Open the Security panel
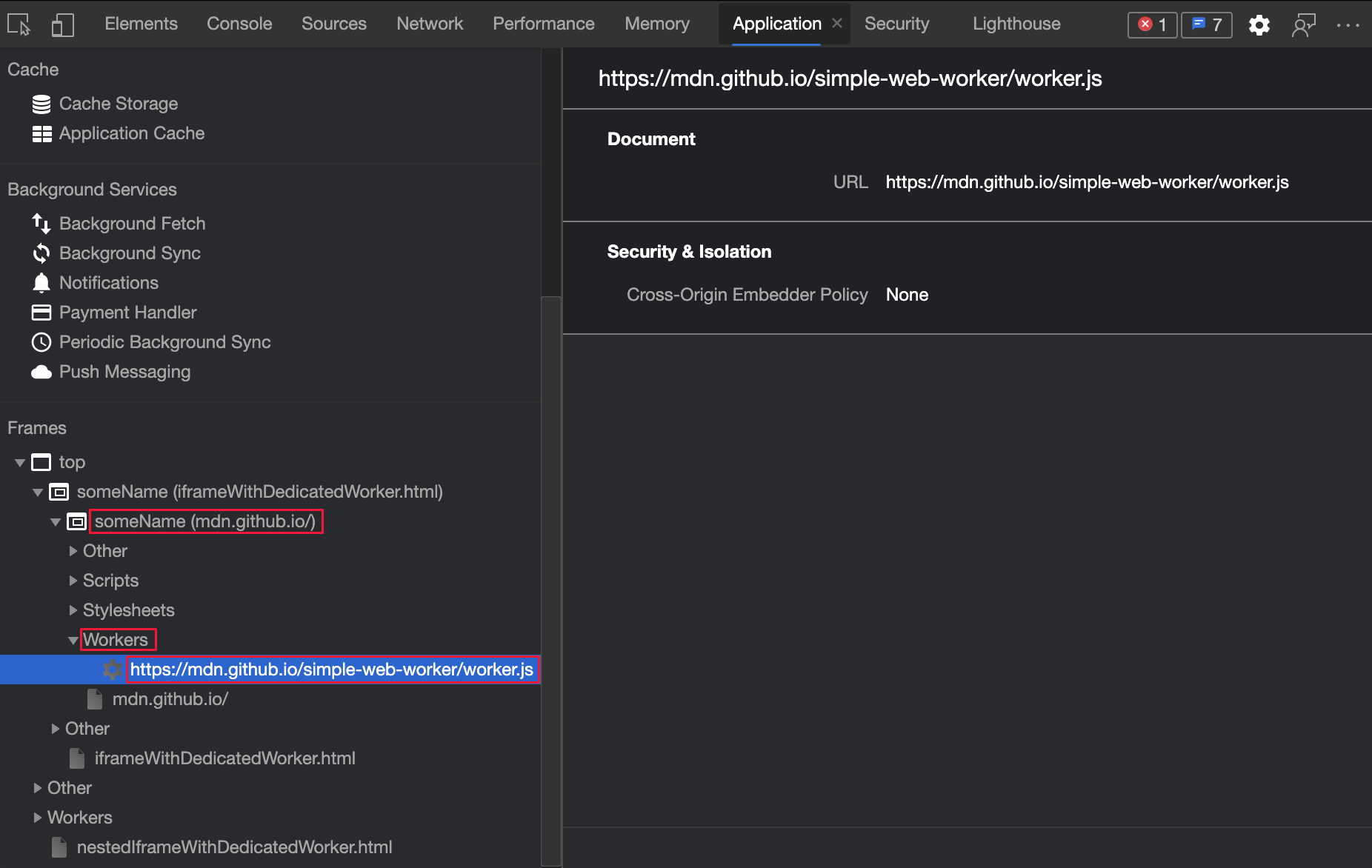 [x=897, y=23]
